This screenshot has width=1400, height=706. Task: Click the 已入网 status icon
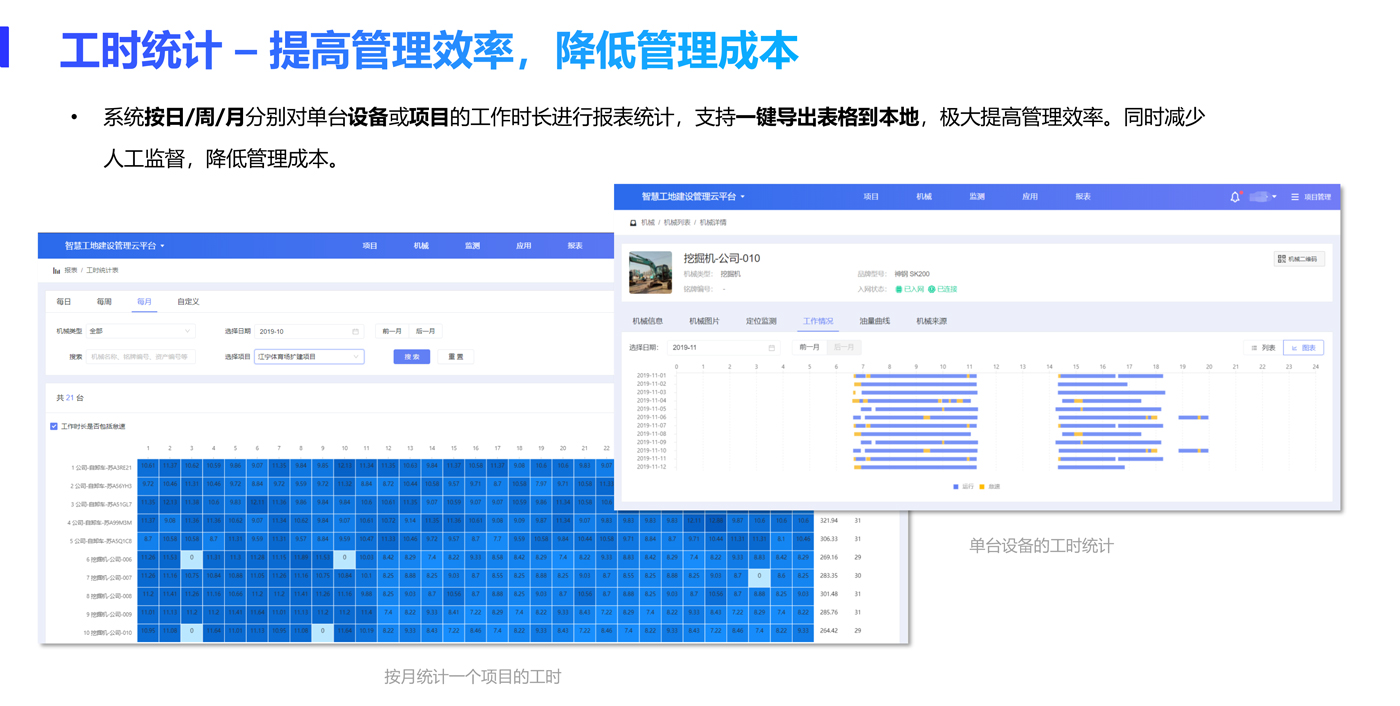coord(899,289)
